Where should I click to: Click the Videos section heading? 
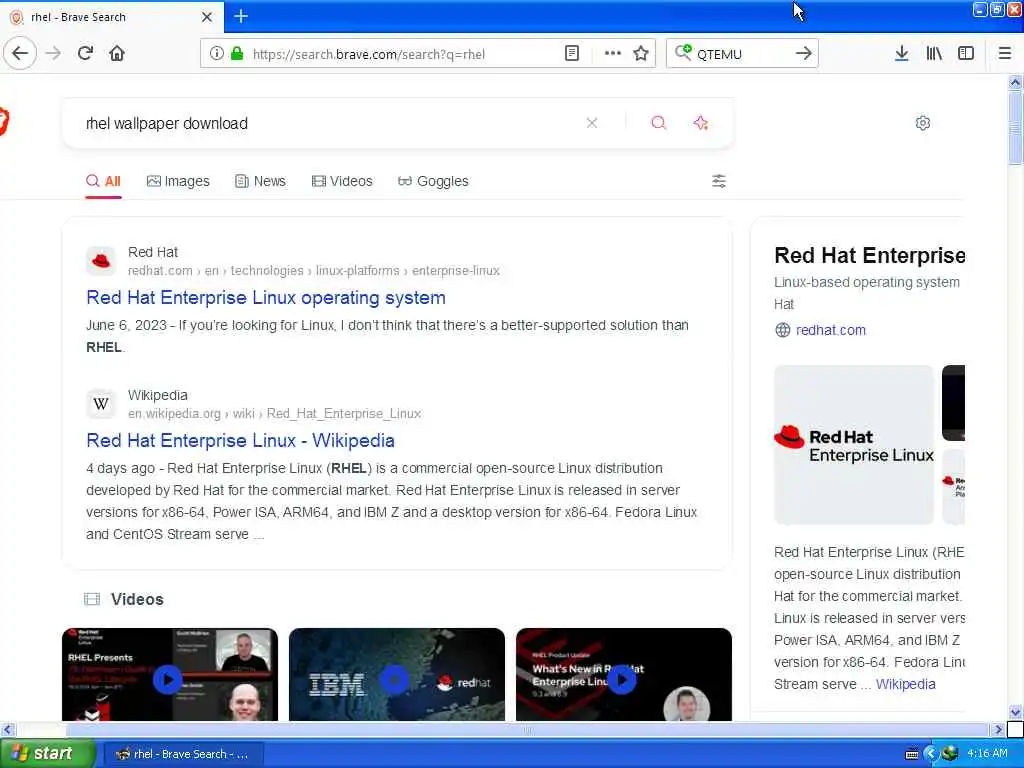coord(137,599)
